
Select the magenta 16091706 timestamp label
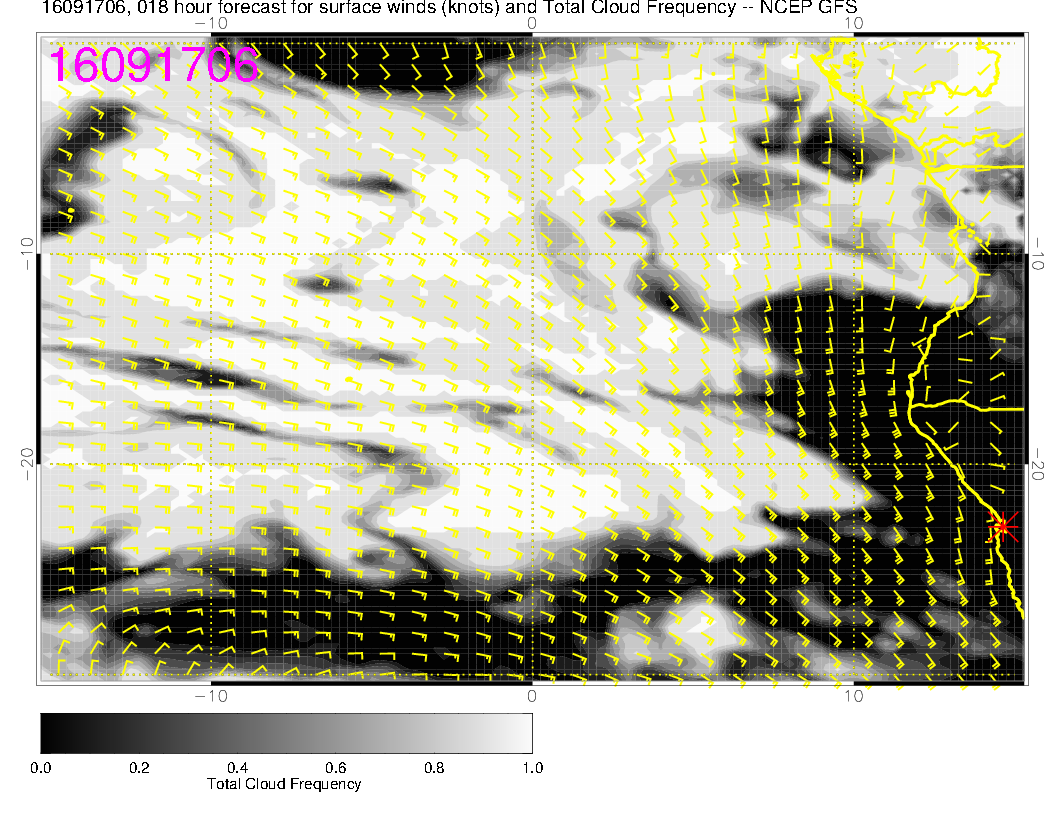click(x=154, y=65)
